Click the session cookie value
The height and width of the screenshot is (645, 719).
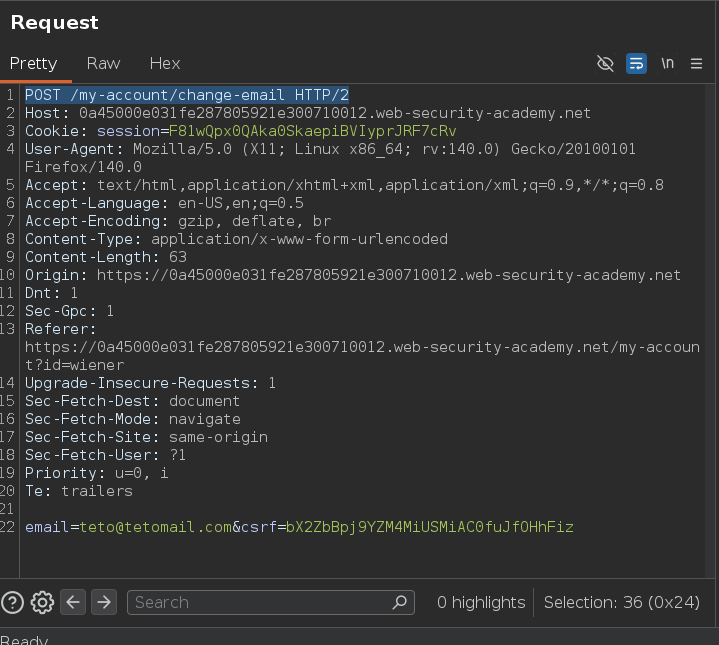[x=312, y=131]
